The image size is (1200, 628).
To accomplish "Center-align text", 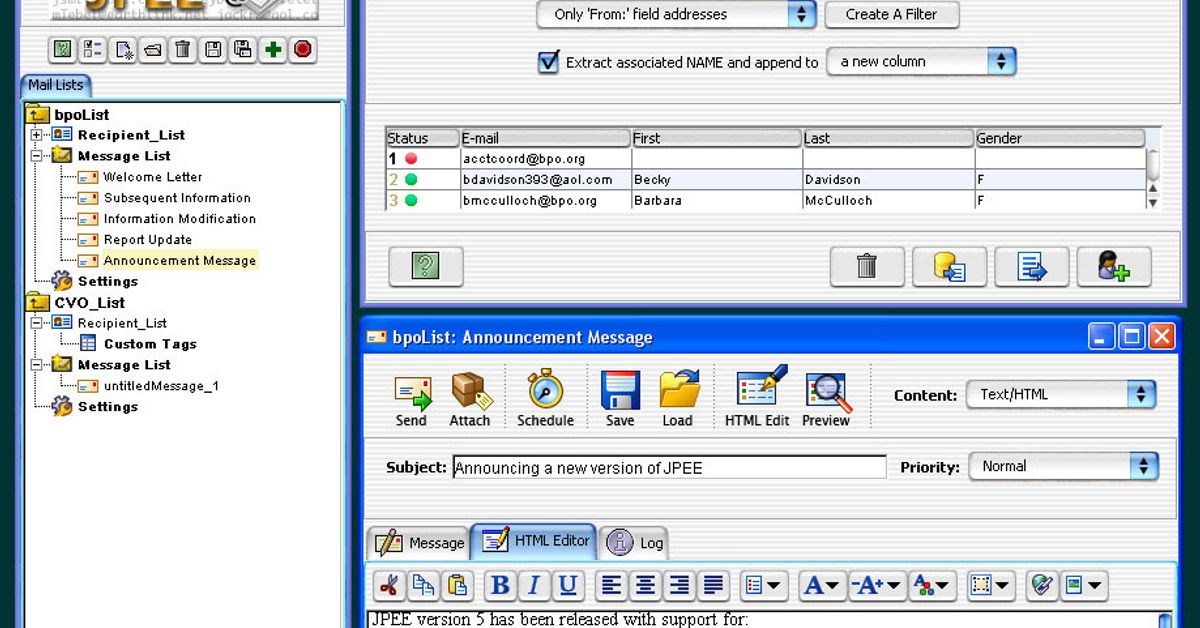I will (x=645, y=585).
